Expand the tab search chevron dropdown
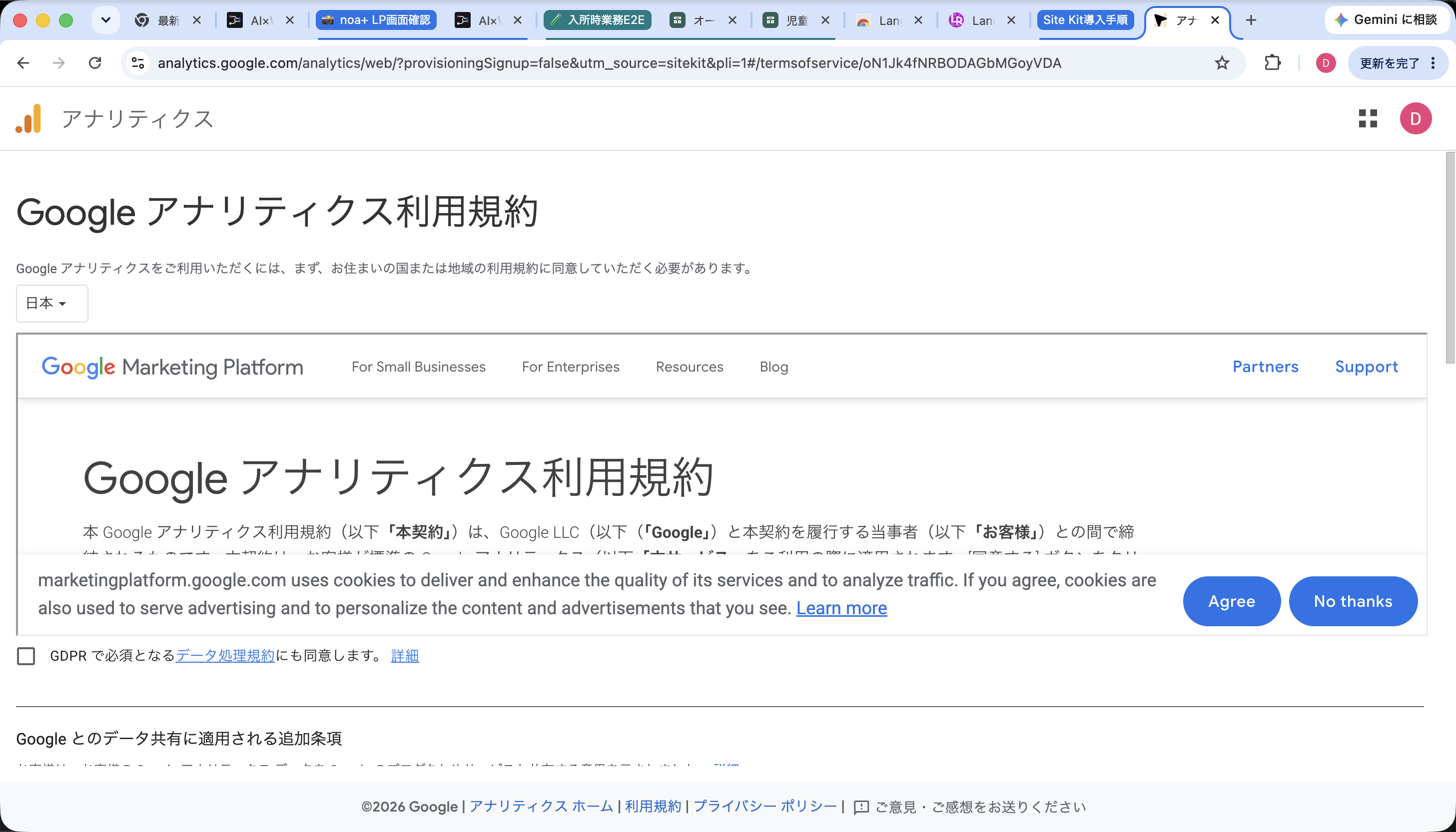 (x=106, y=20)
